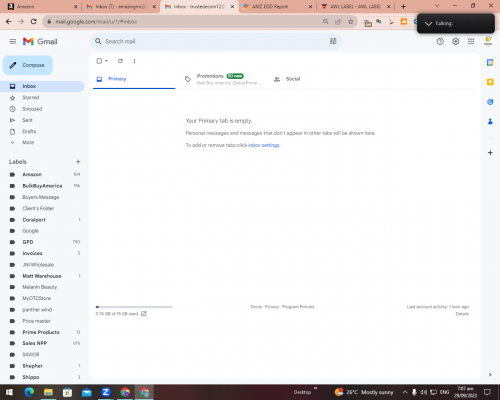Switch to the Promotions tab
This screenshot has height=400, width=500.
[x=223, y=79]
